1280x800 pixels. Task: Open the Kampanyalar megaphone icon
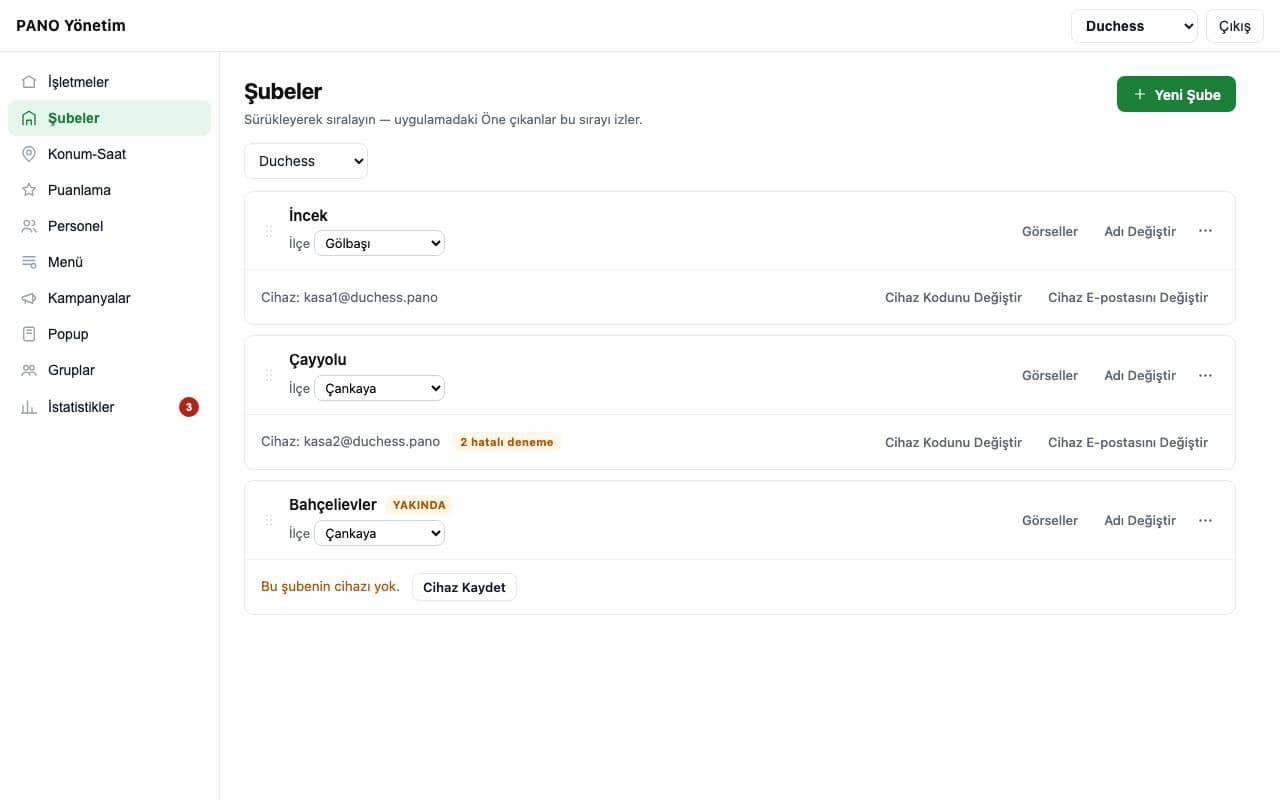(x=29, y=298)
